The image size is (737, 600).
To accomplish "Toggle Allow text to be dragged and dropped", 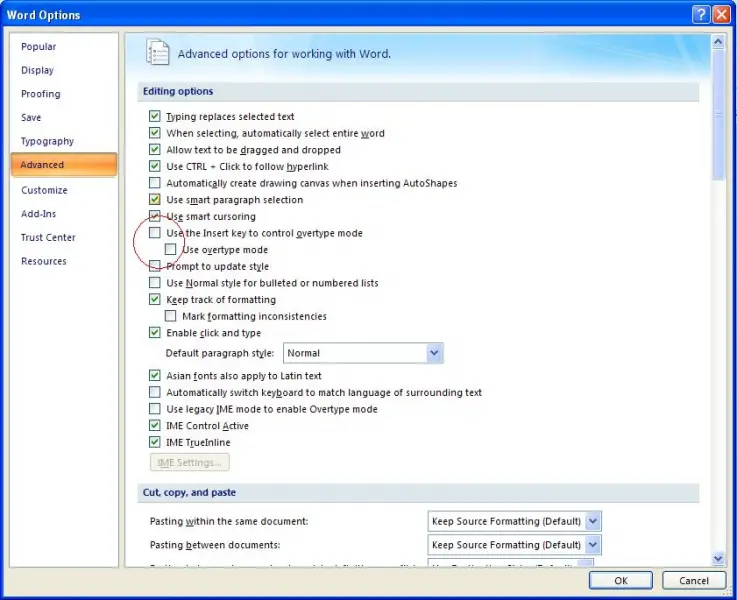I will 155,149.
